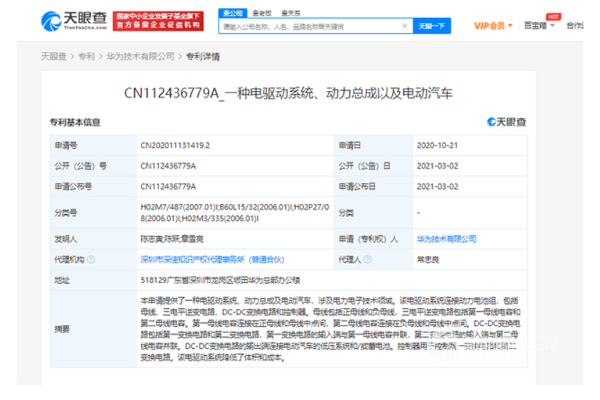Image resolution: width=600 pixels, height=400 pixels.
Task: Open the 百宝箱 dropdown menu
Action: [x=539, y=25]
